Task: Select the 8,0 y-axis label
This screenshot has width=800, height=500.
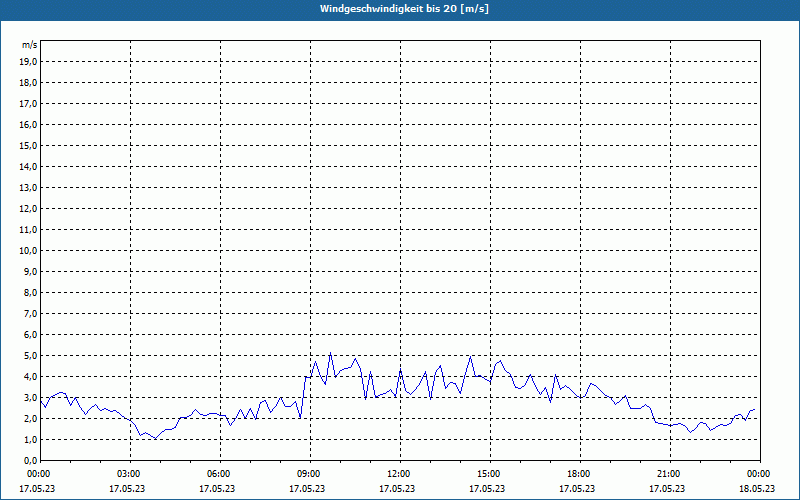Action: coord(30,292)
